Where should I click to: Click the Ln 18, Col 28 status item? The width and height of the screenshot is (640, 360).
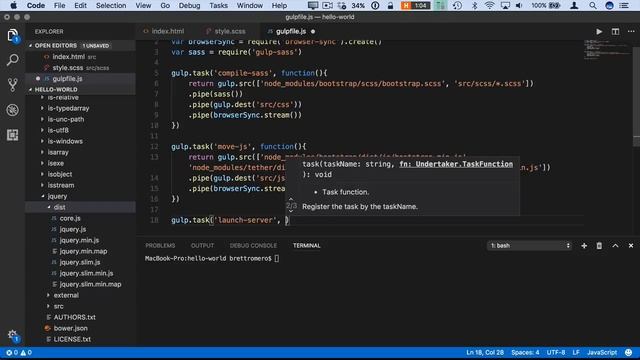pyautogui.click(x=485, y=353)
